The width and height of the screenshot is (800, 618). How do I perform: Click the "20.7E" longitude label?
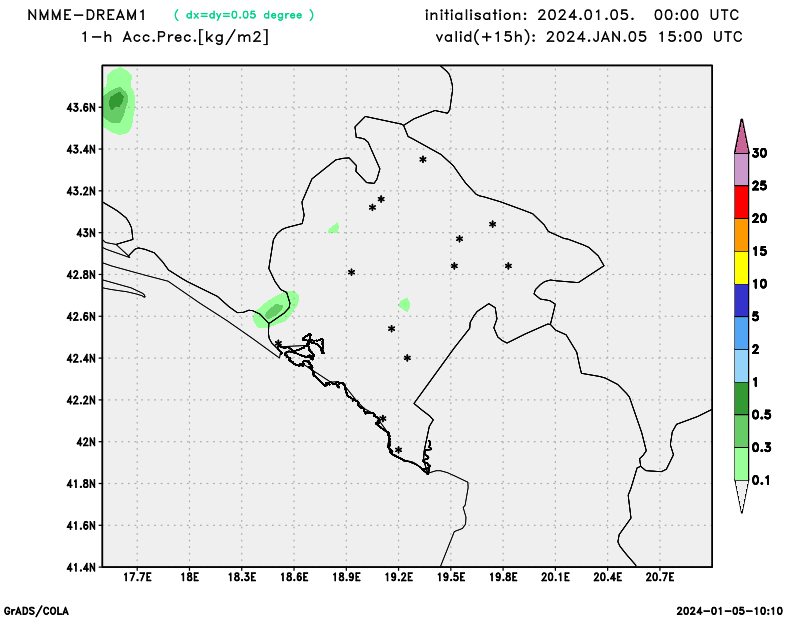pyautogui.click(x=660, y=577)
